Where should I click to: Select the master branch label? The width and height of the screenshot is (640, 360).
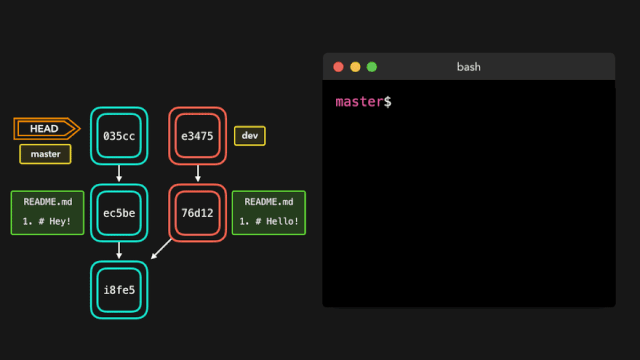pyautogui.click(x=45, y=154)
